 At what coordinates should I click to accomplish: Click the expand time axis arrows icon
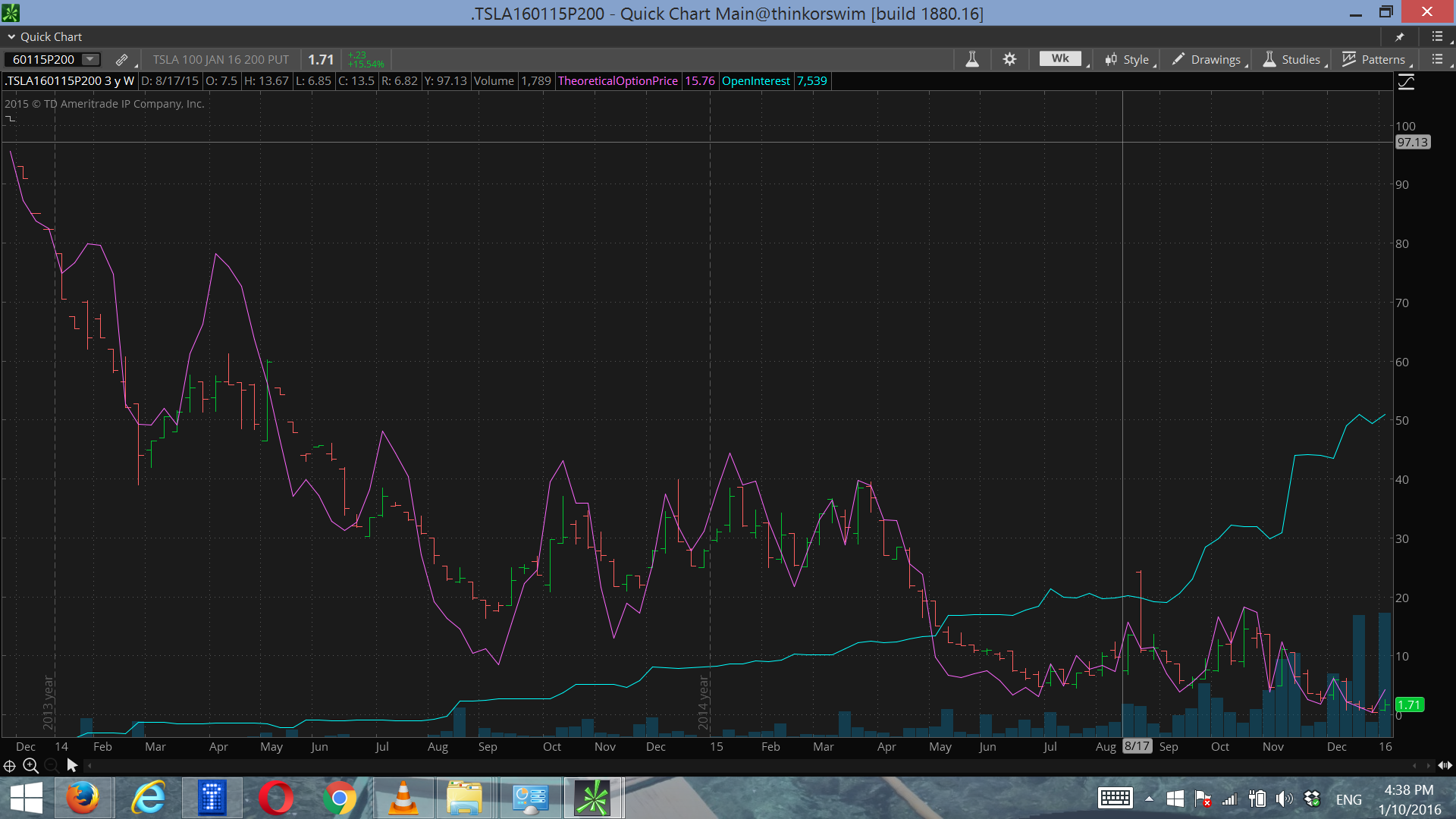1445,766
